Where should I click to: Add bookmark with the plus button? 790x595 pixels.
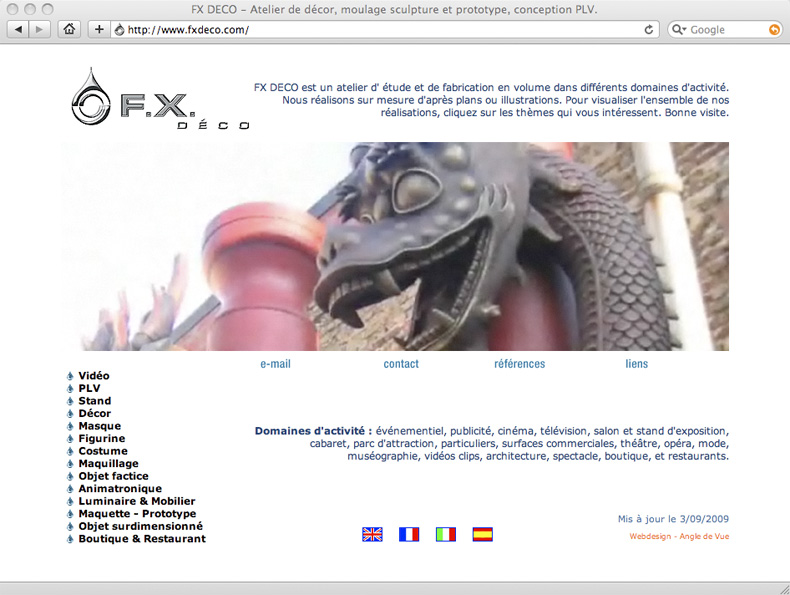(x=99, y=29)
